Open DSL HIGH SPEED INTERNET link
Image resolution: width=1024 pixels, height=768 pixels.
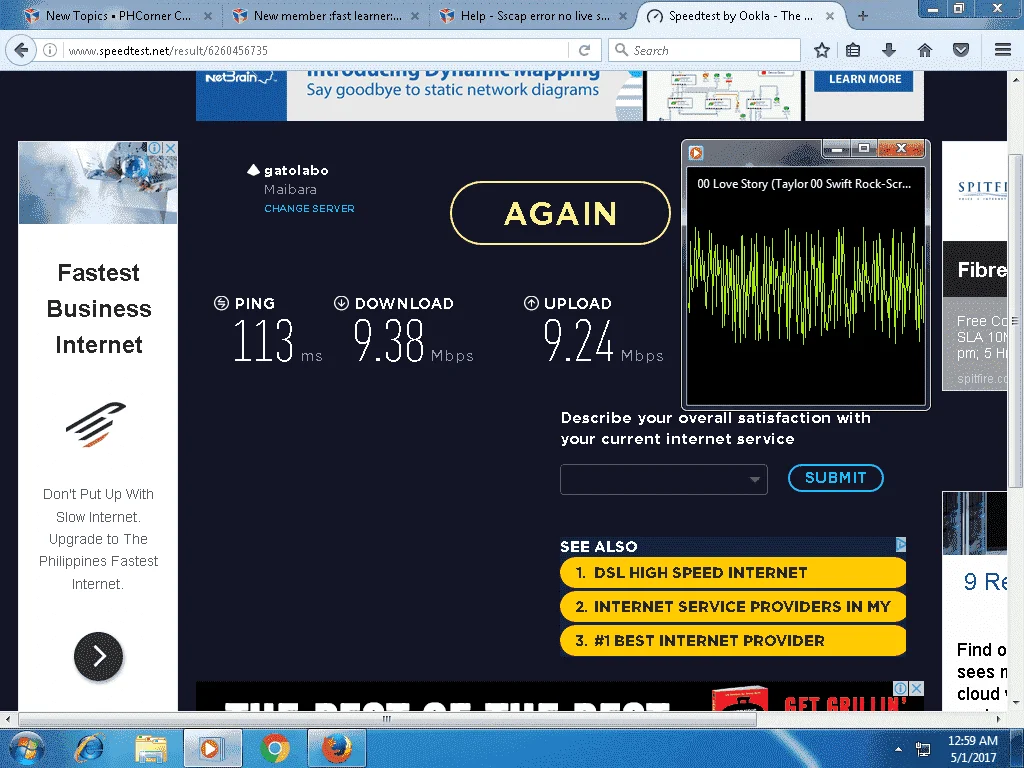tap(733, 573)
